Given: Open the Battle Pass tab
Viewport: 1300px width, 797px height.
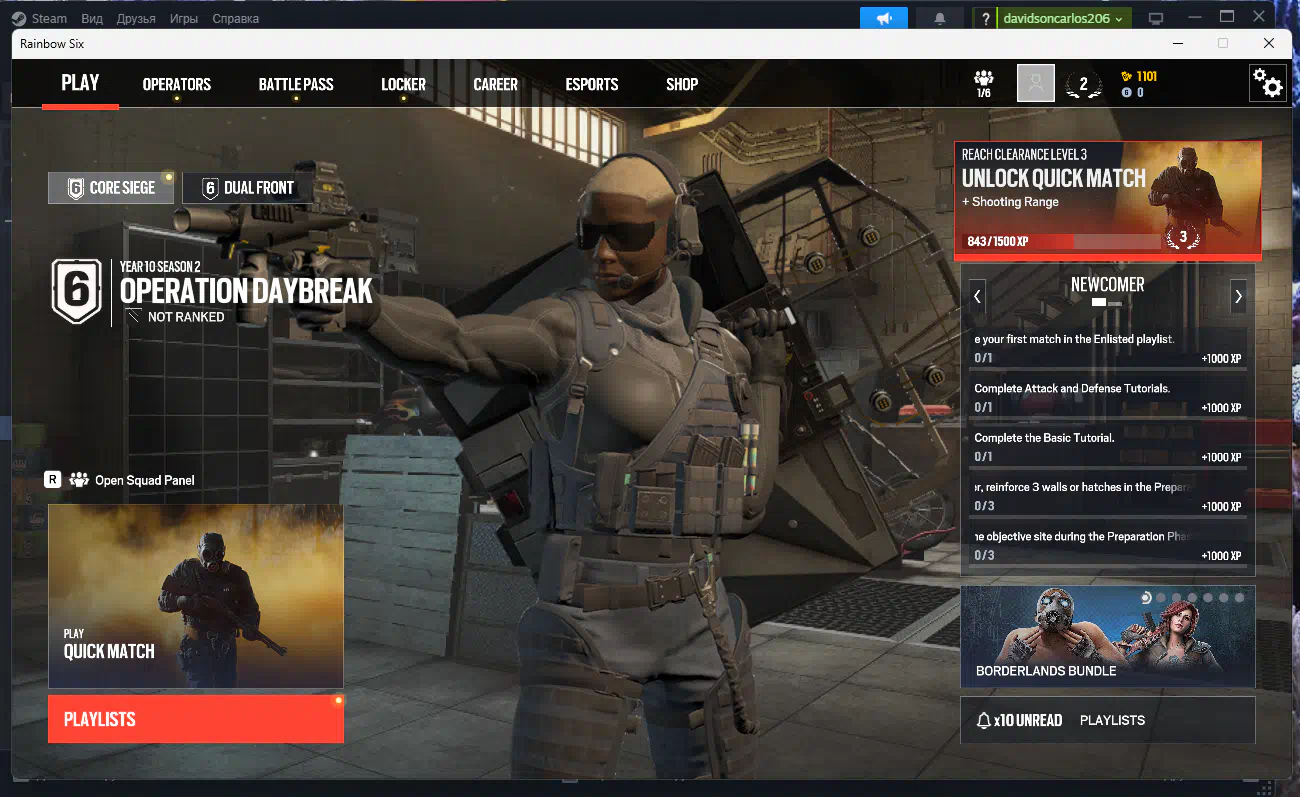Looking at the screenshot, I should 296,84.
